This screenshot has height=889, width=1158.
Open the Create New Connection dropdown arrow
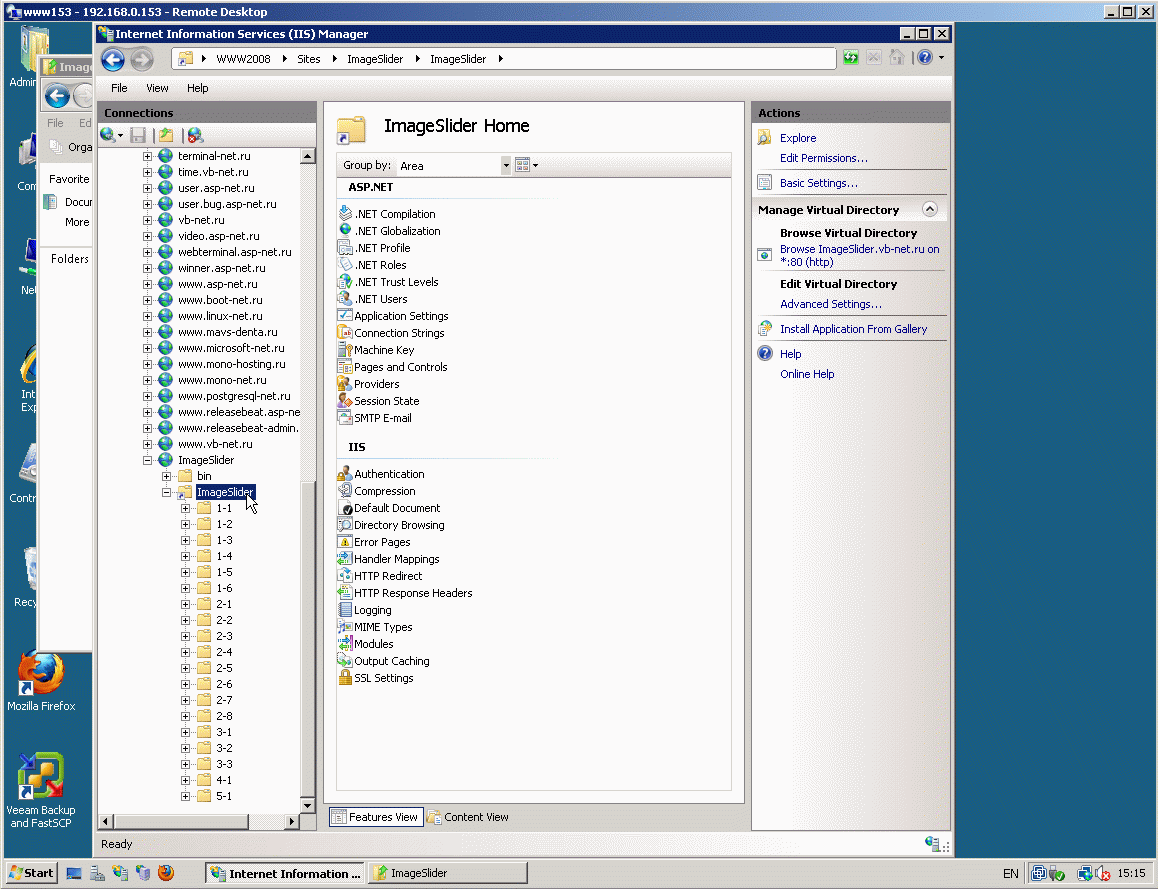tap(120, 135)
